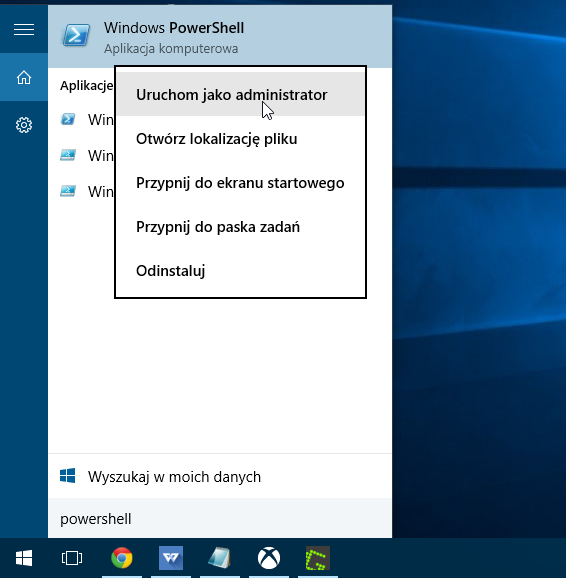Viewport: 566px width, 578px height.
Task: Open the Xbox app on taskbar
Action: [269, 558]
